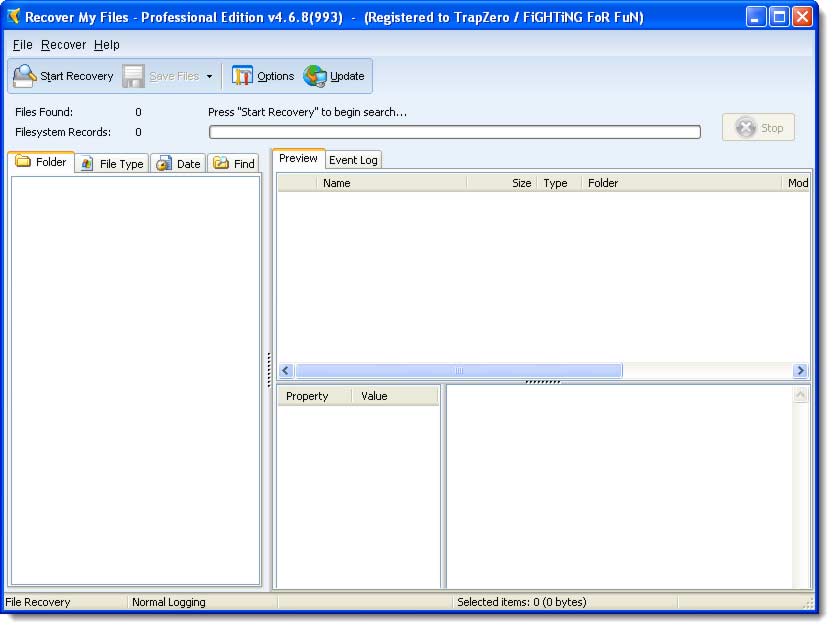Open Options via its toolbar icon

click(x=242, y=76)
